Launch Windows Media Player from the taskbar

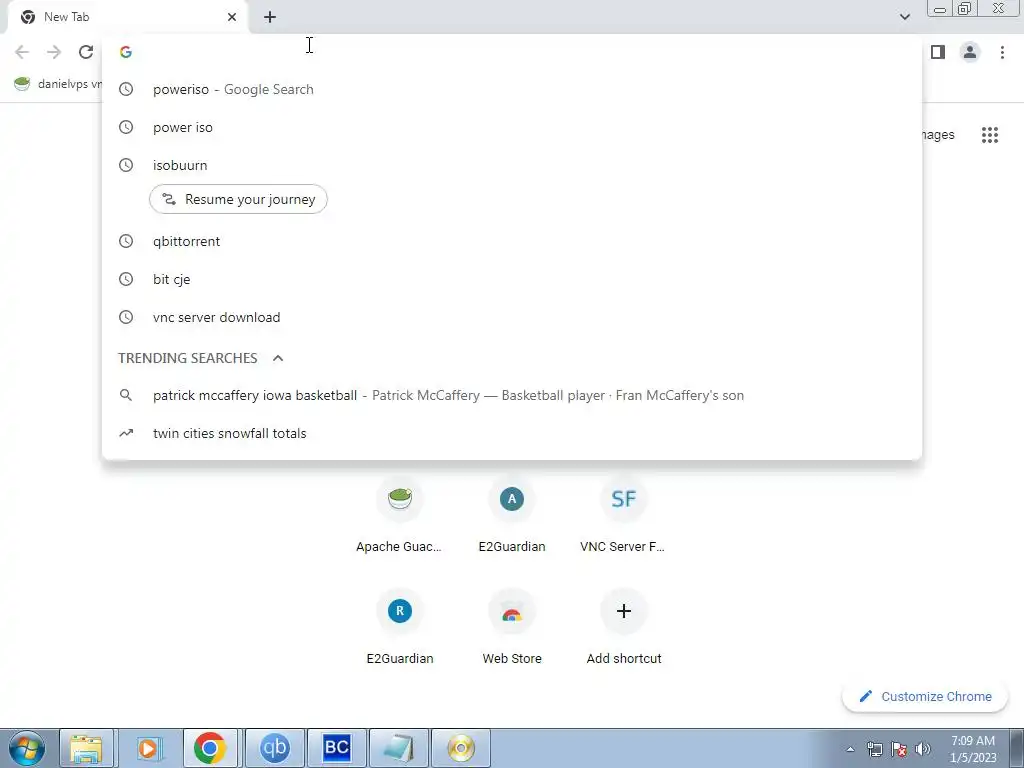coord(149,748)
